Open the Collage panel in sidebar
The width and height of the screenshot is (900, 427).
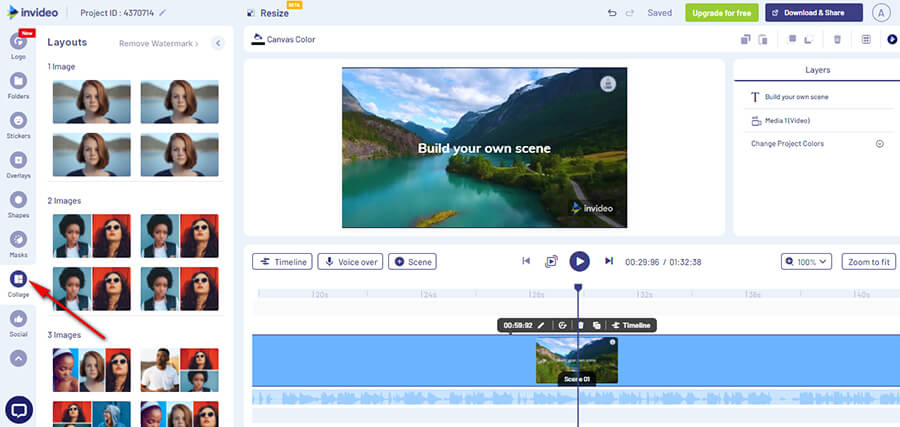18,279
